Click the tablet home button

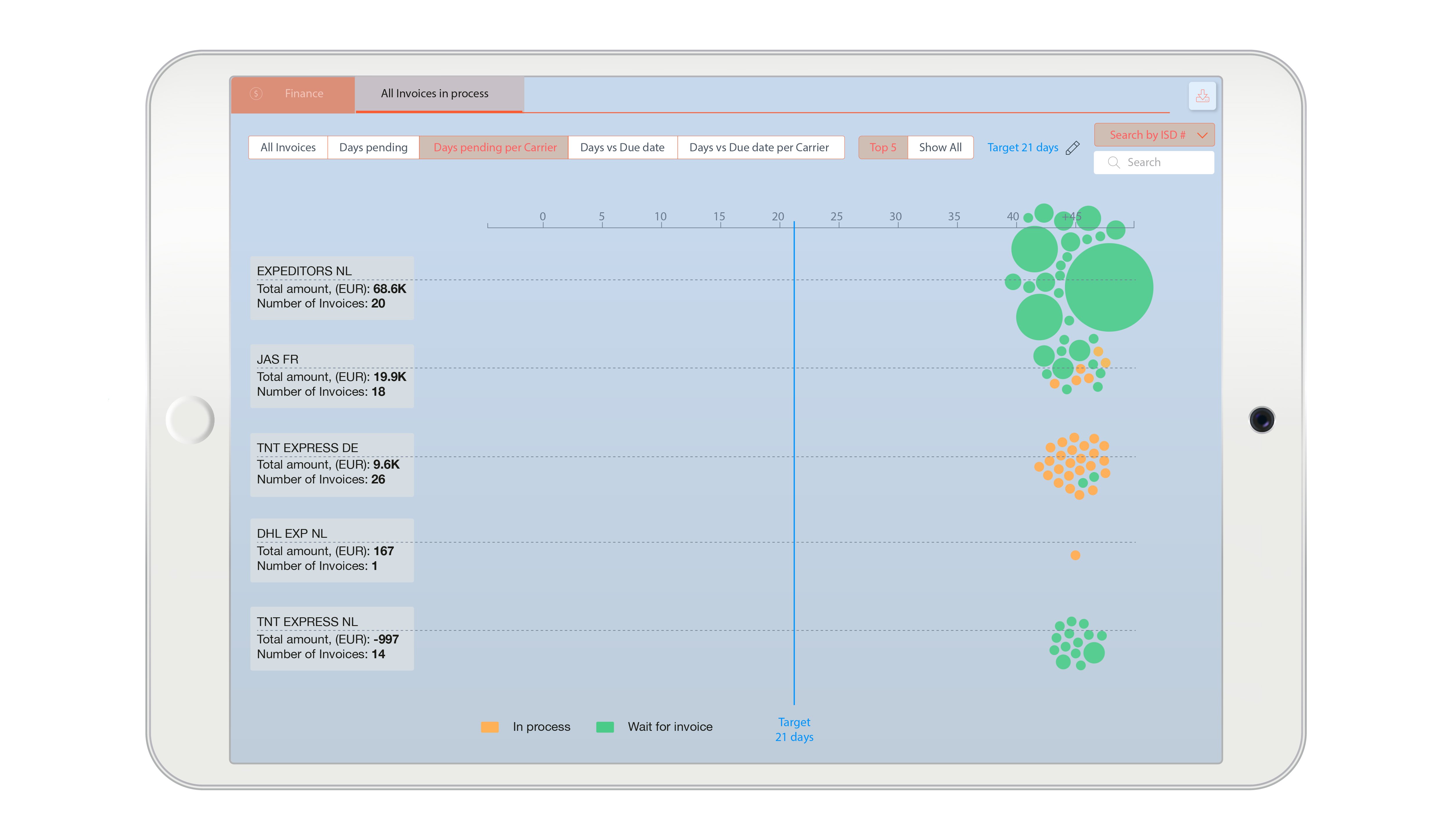190,420
